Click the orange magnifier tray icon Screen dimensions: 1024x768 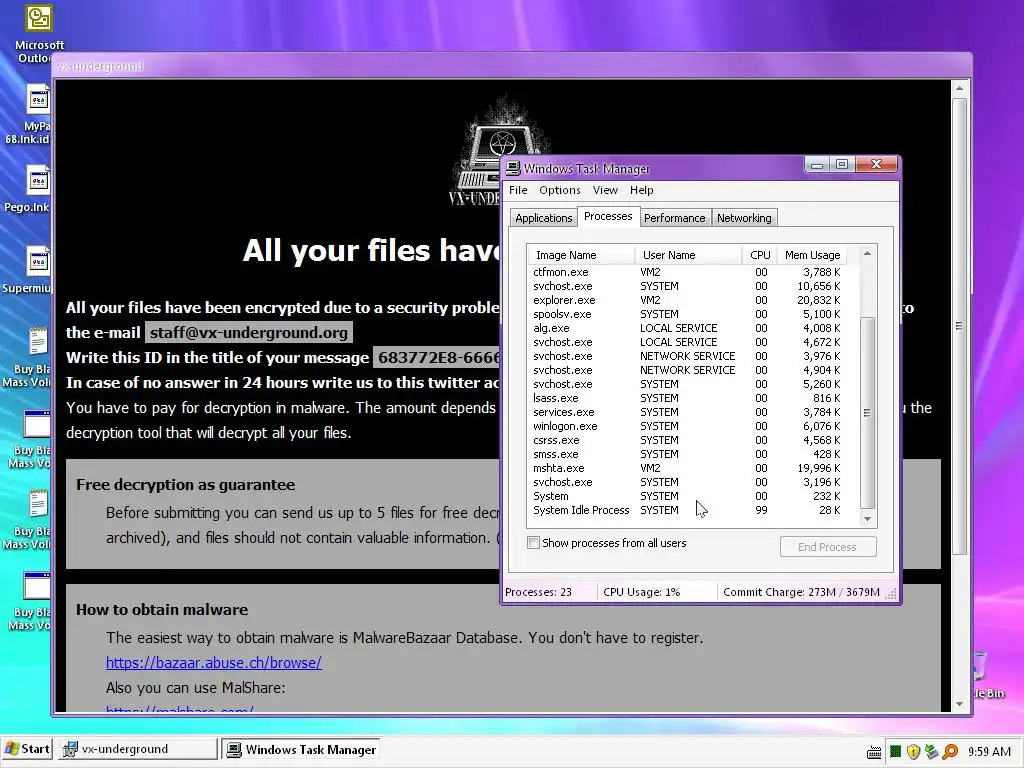[x=950, y=752]
